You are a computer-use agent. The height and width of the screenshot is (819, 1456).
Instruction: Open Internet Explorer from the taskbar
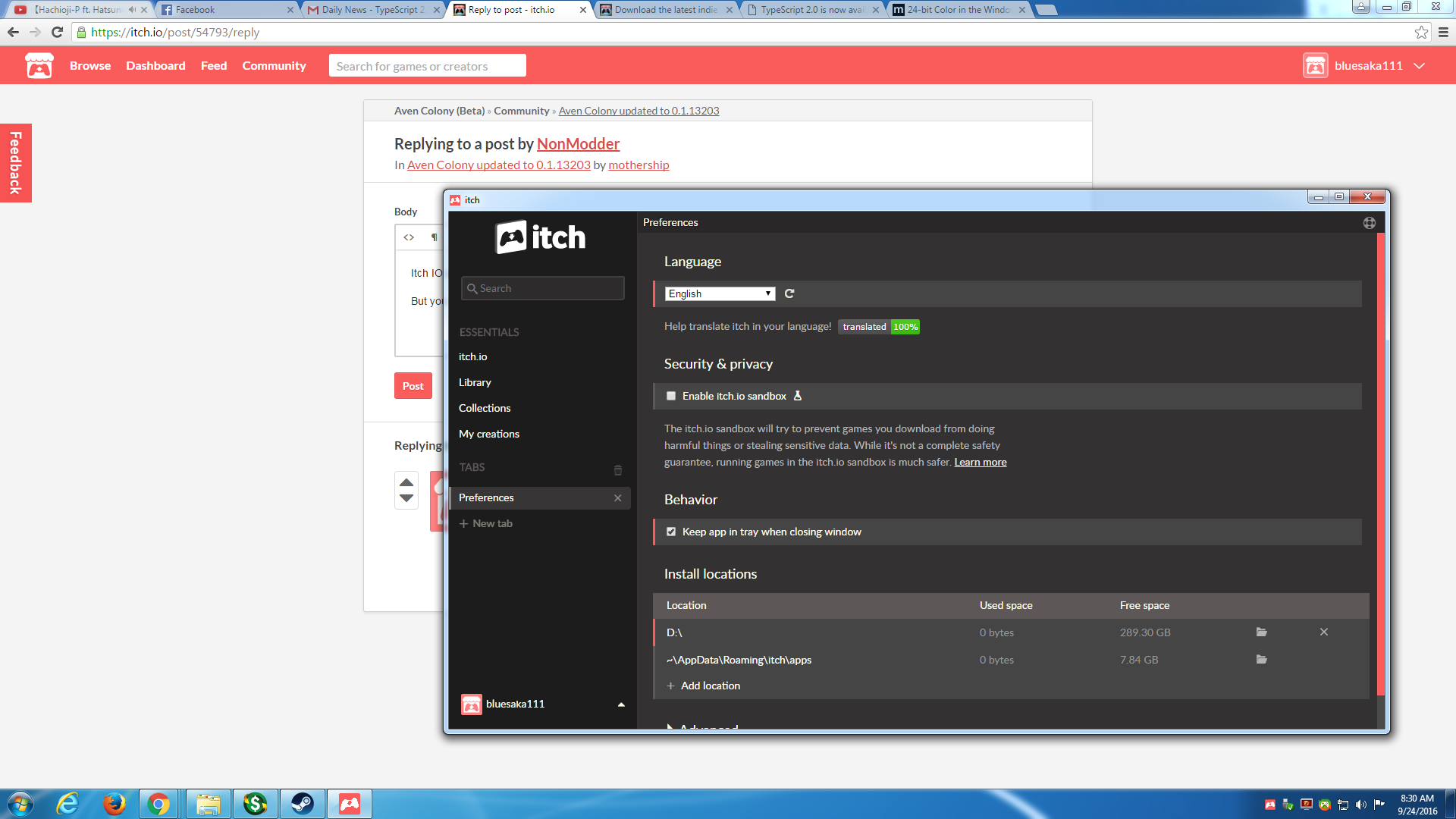pos(68,804)
